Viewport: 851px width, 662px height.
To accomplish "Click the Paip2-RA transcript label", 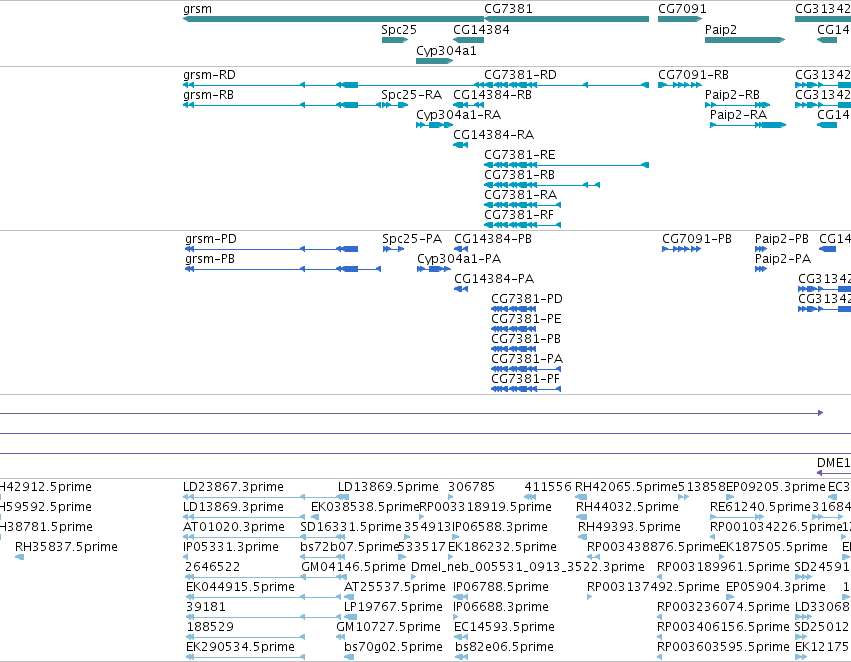I will [x=738, y=115].
